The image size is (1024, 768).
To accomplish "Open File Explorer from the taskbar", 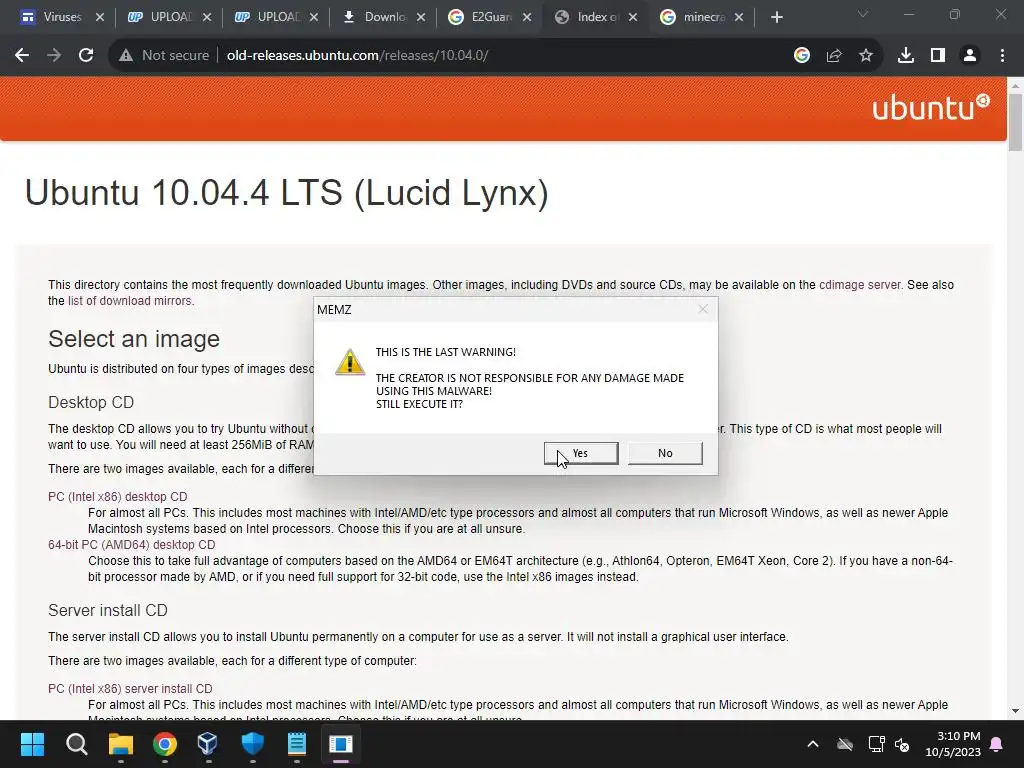I will (121, 744).
